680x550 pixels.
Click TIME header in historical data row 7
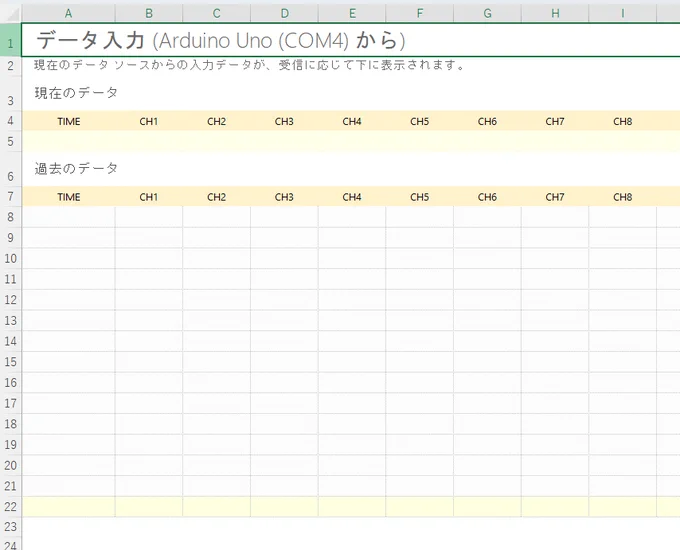pos(69,197)
